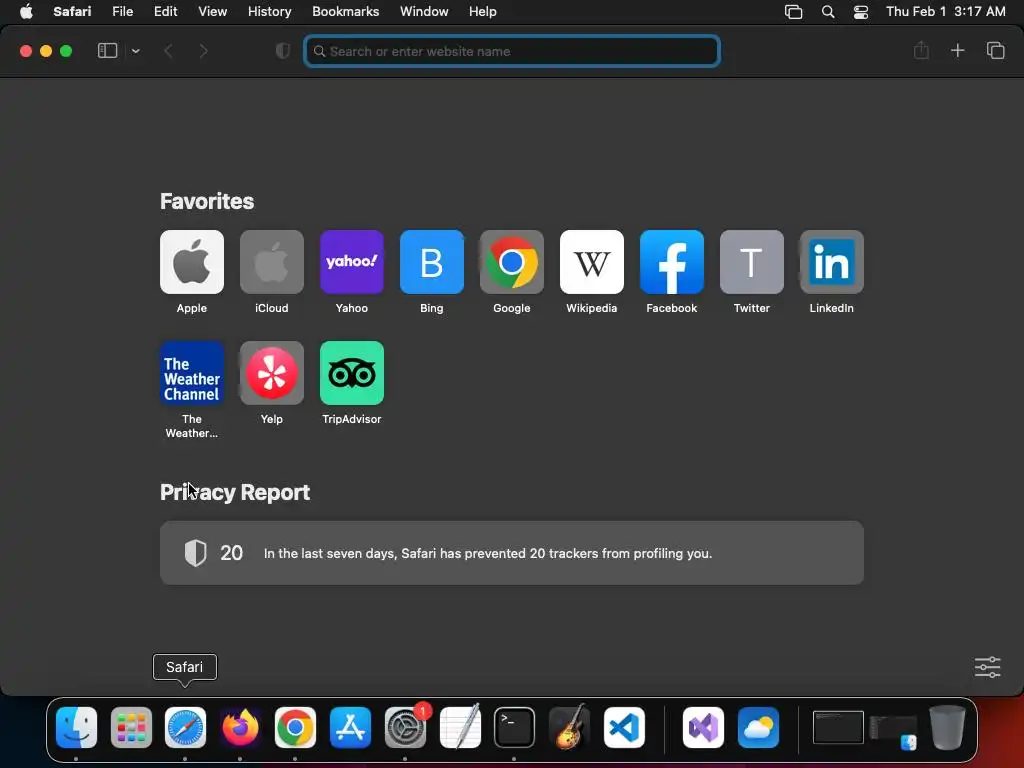
Task: Open the Yelp favorite tile
Action: (x=272, y=373)
